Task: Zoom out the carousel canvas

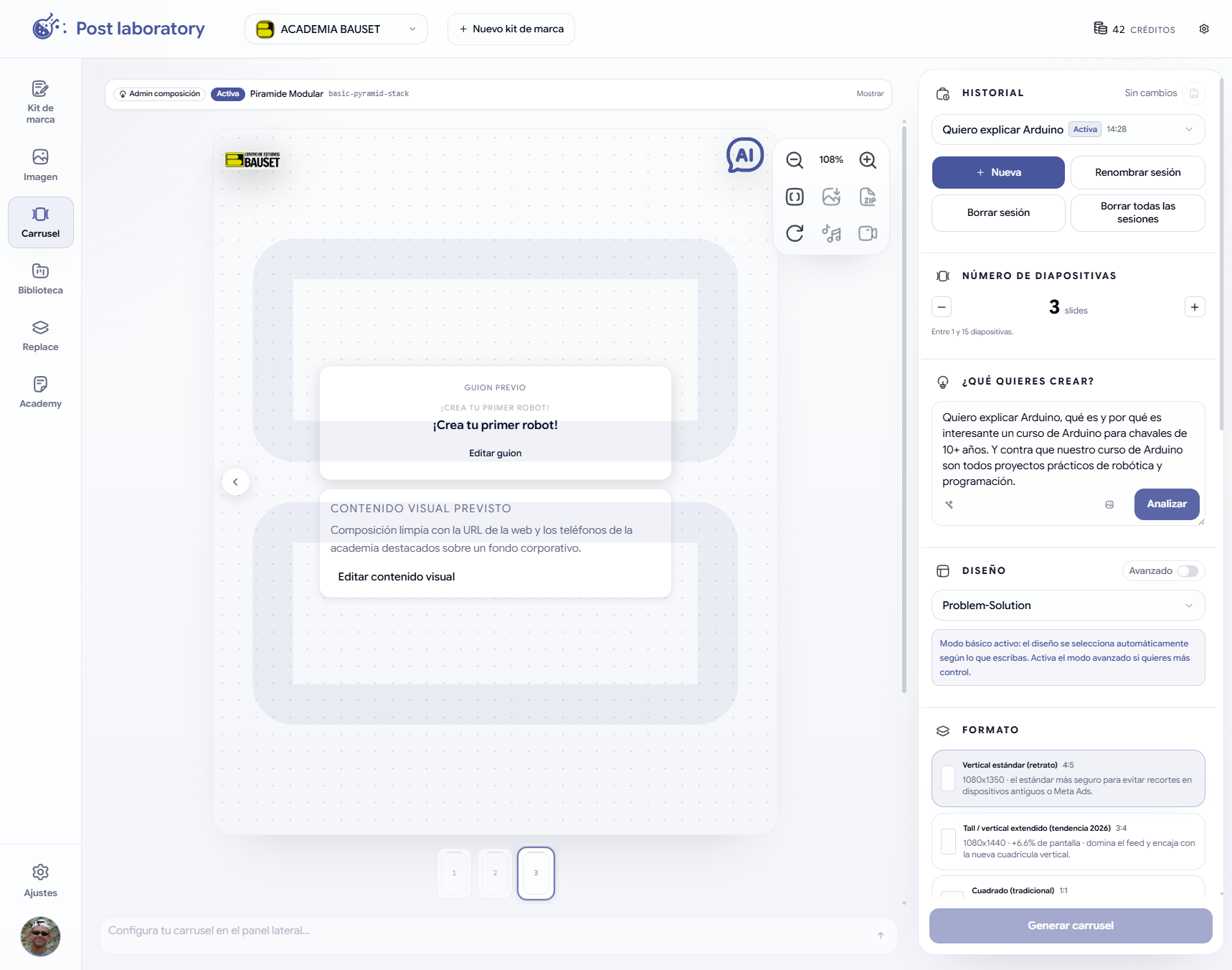Action: (x=795, y=160)
